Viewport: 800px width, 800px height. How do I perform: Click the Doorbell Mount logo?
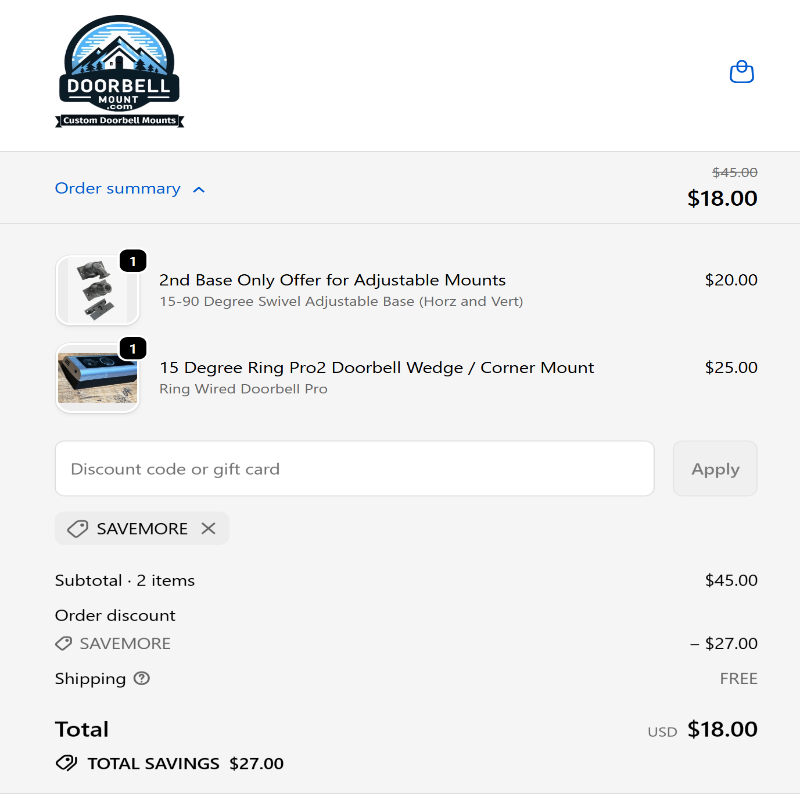(120, 73)
